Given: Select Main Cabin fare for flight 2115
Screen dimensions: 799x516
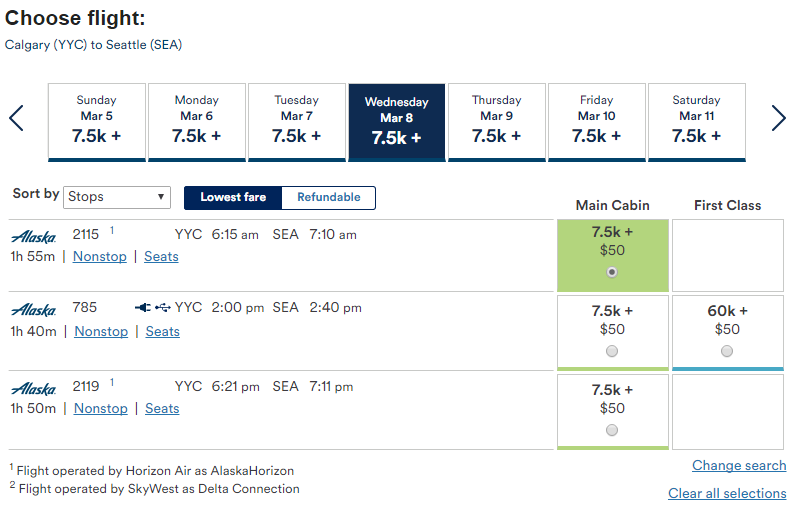Looking at the screenshot, I should pos(612,272).
